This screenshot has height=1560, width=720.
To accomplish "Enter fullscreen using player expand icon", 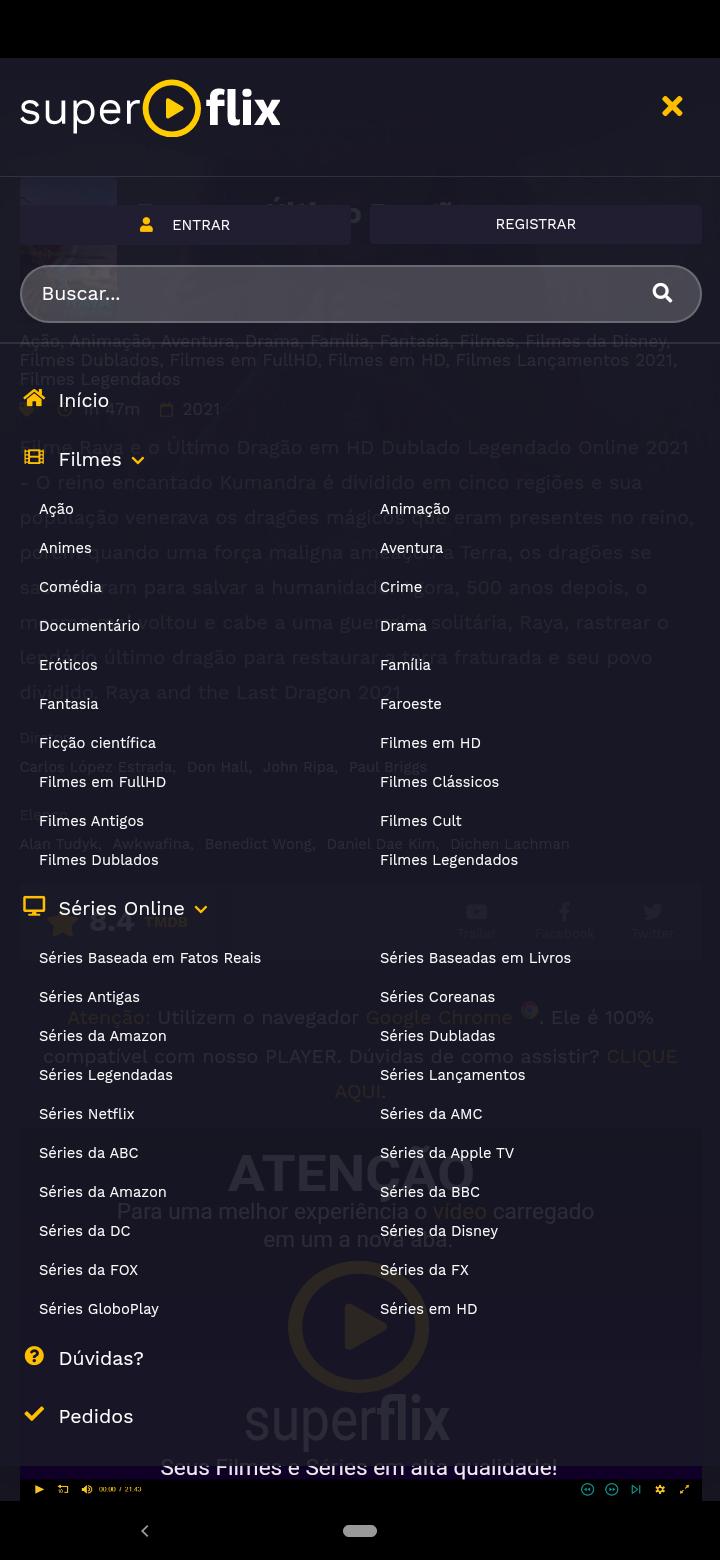I will point(684,1489).
